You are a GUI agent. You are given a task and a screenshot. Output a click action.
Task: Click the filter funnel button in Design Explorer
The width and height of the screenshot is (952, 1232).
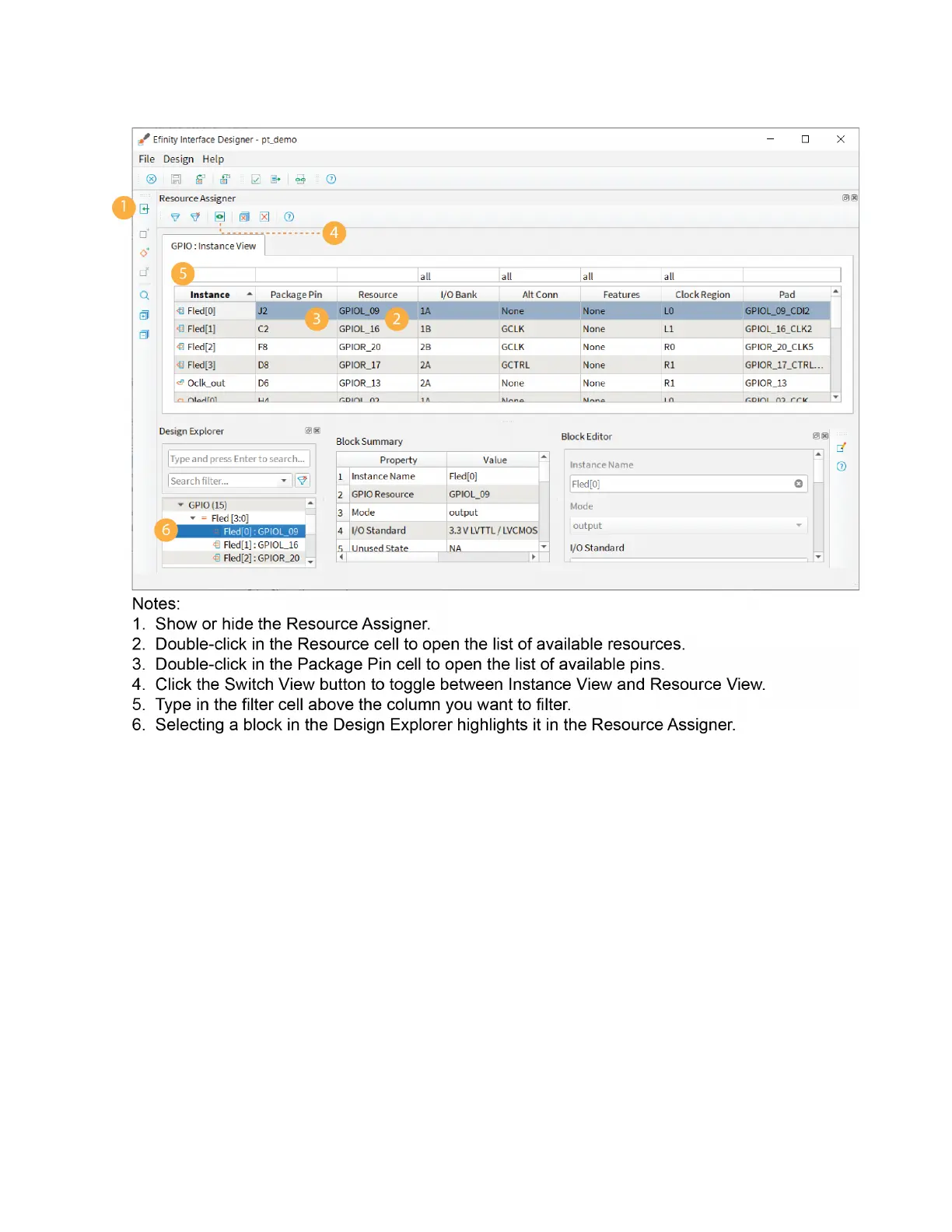pos(303,481)
